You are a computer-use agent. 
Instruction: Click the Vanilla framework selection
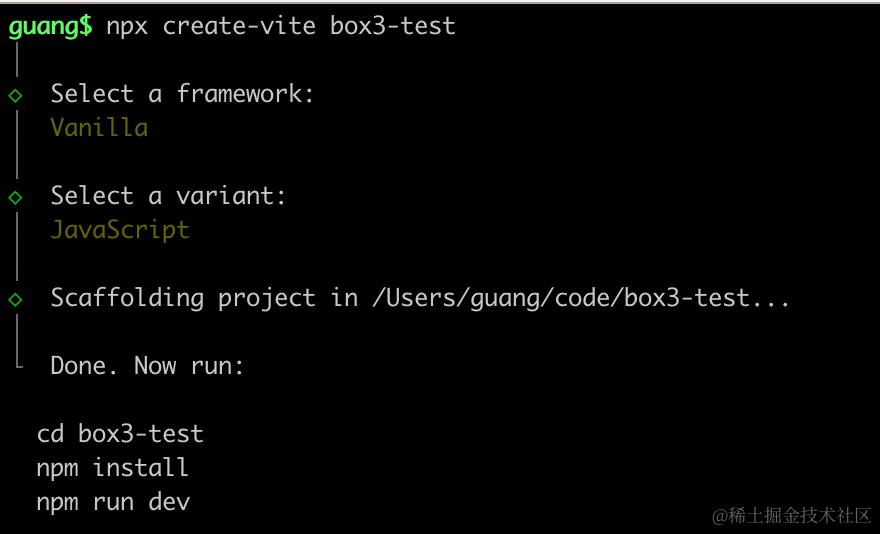coord(99,127)
